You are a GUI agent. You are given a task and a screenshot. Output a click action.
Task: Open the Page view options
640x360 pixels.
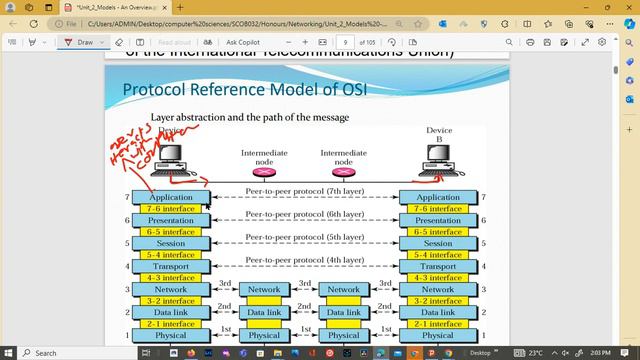413,42
